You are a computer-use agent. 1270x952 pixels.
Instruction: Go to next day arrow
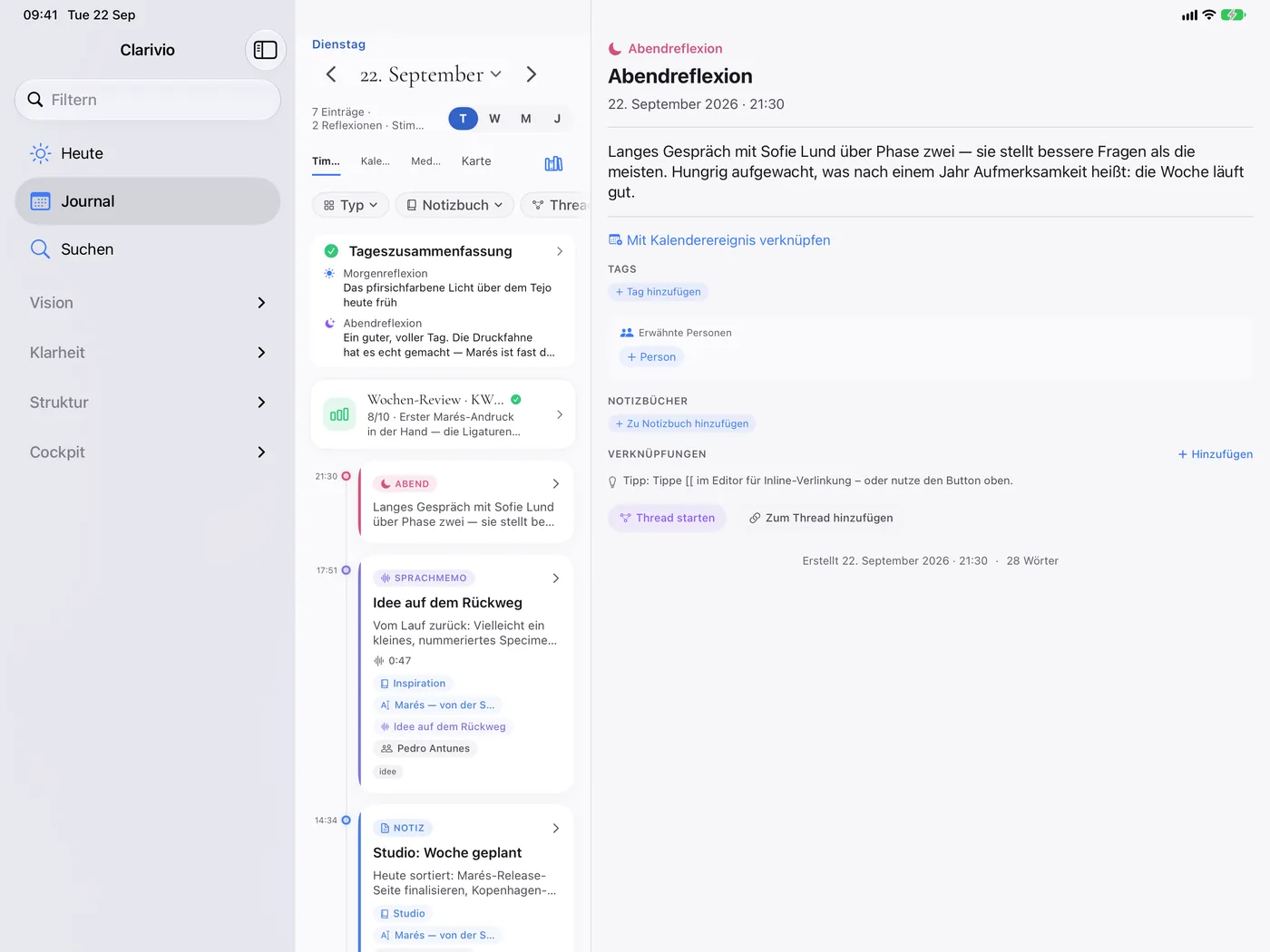[x=532, y=74]
